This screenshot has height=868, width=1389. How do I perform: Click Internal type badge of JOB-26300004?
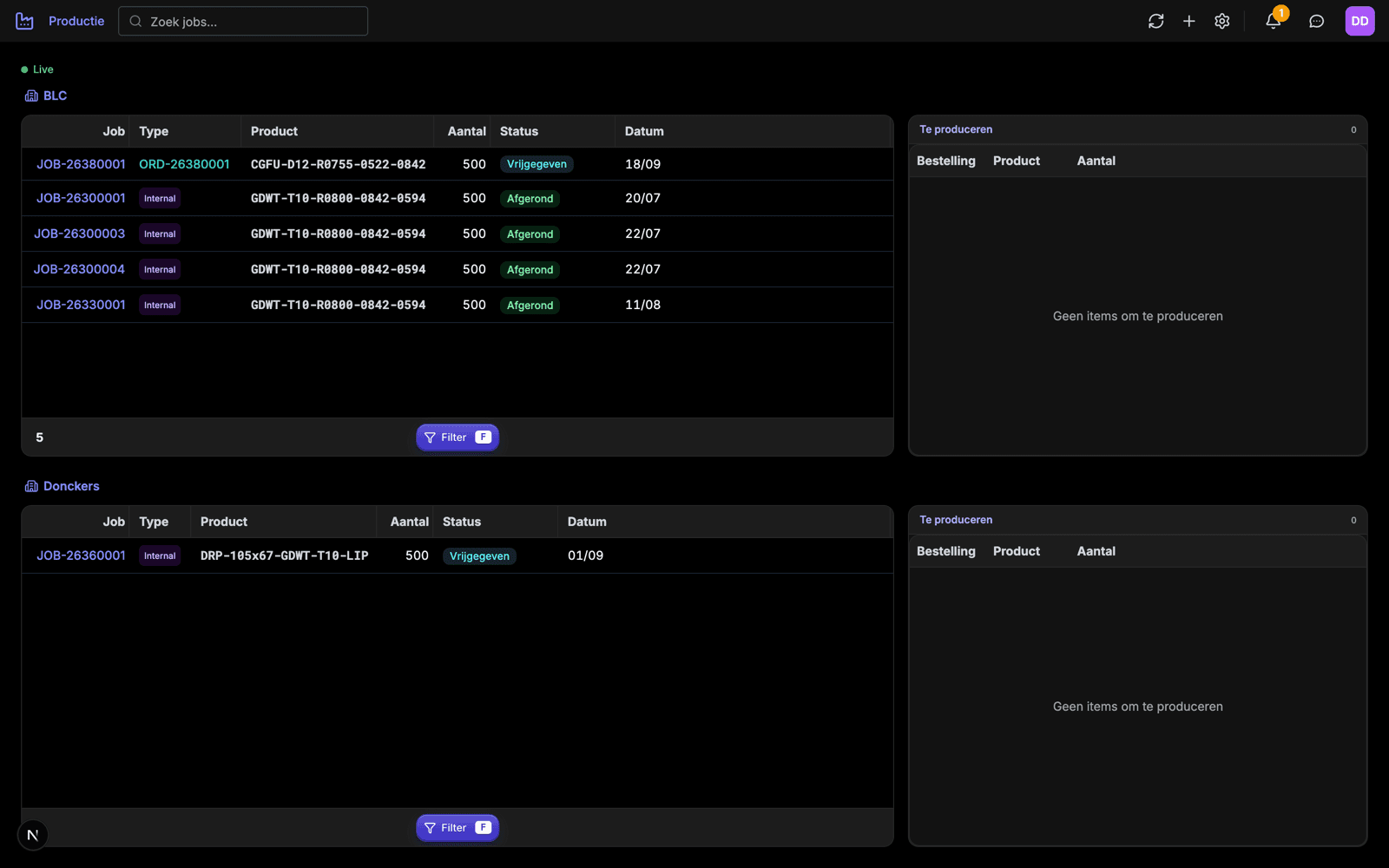coord(160,270)
